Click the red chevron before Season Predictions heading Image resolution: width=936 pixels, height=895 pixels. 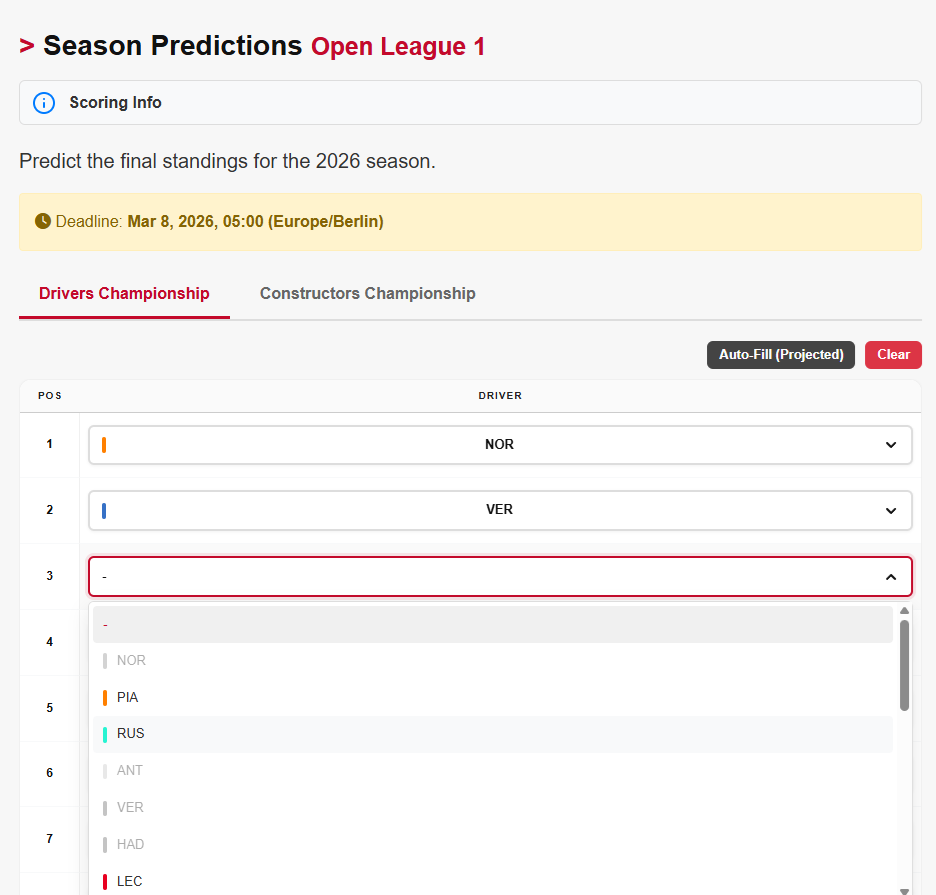[26, 45]
